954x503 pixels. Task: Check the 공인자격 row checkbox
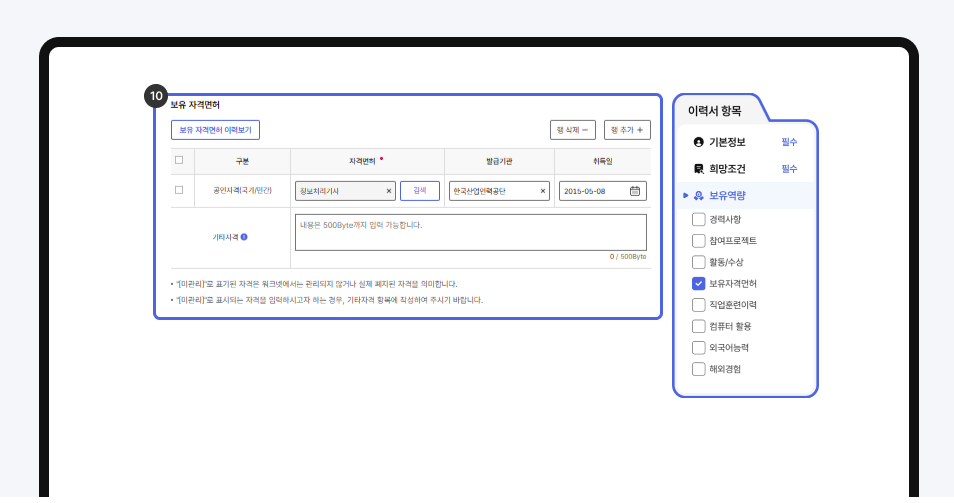(179, 190)
